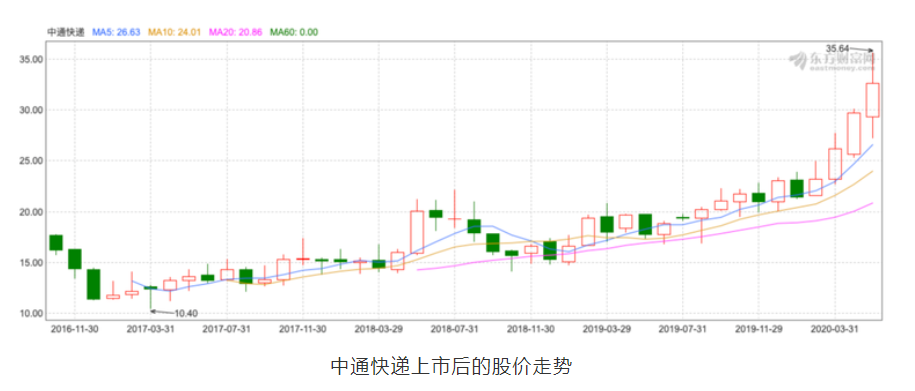
Task: Click the 2019-11-29 date label
Action: tap(759, 329)
